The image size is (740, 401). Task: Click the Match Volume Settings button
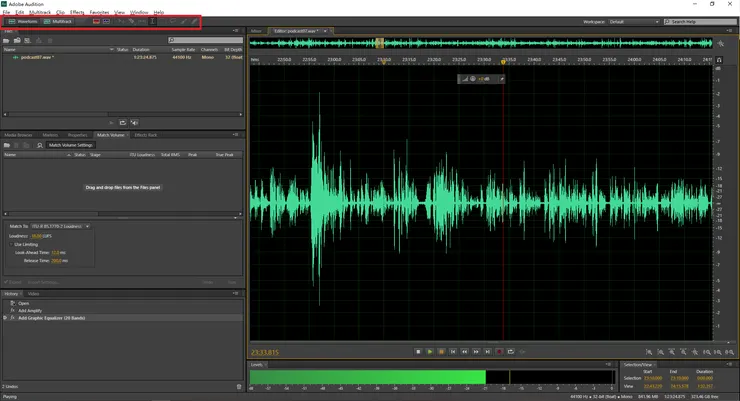tap(70, 145)
